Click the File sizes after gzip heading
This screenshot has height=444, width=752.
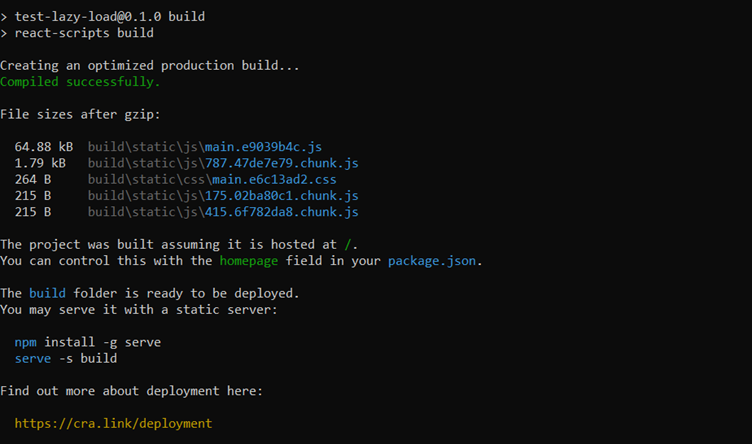pos(80,114)
